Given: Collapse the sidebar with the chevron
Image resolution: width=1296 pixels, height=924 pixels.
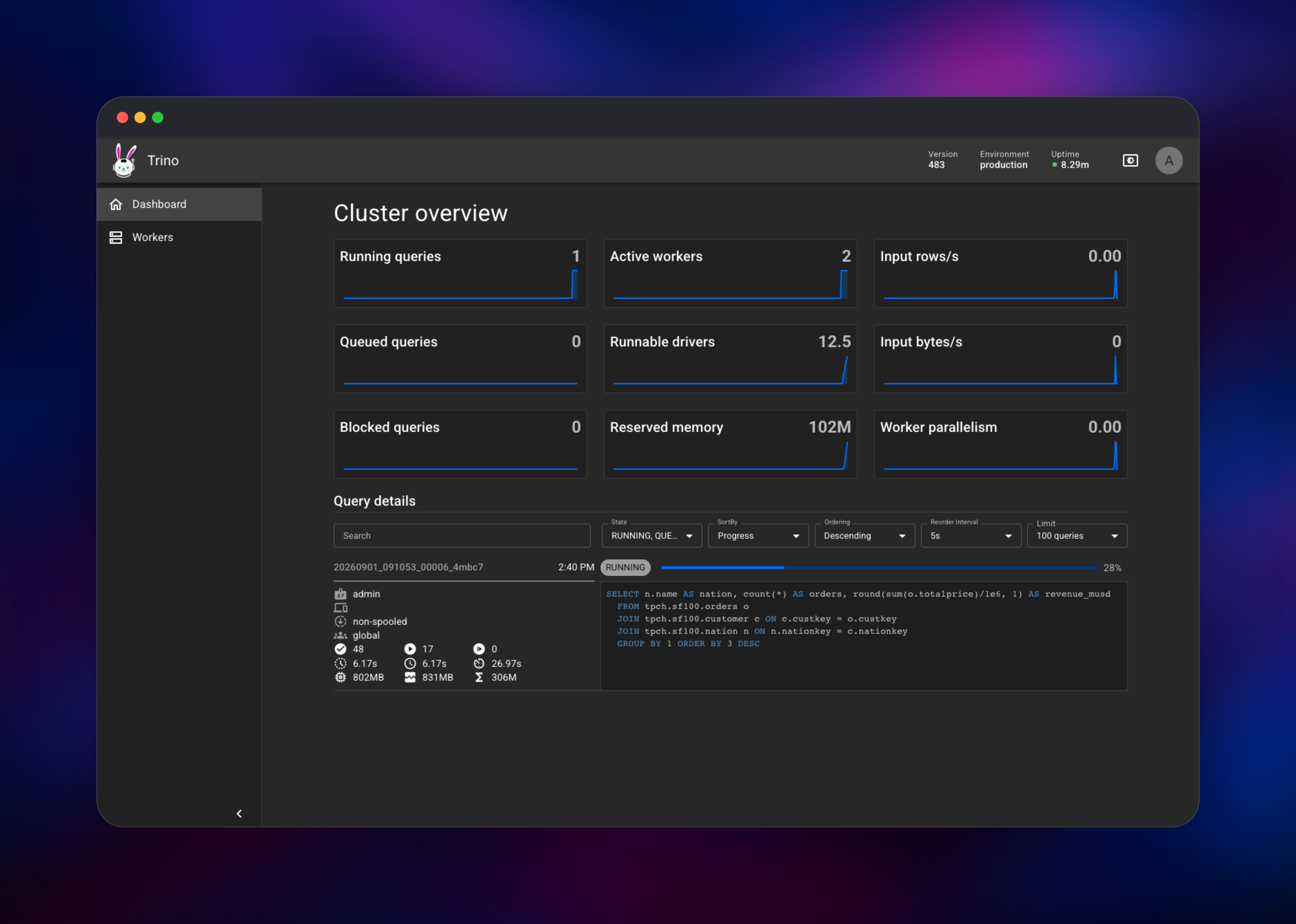Looking at the screenshot, I should point(239,813).
